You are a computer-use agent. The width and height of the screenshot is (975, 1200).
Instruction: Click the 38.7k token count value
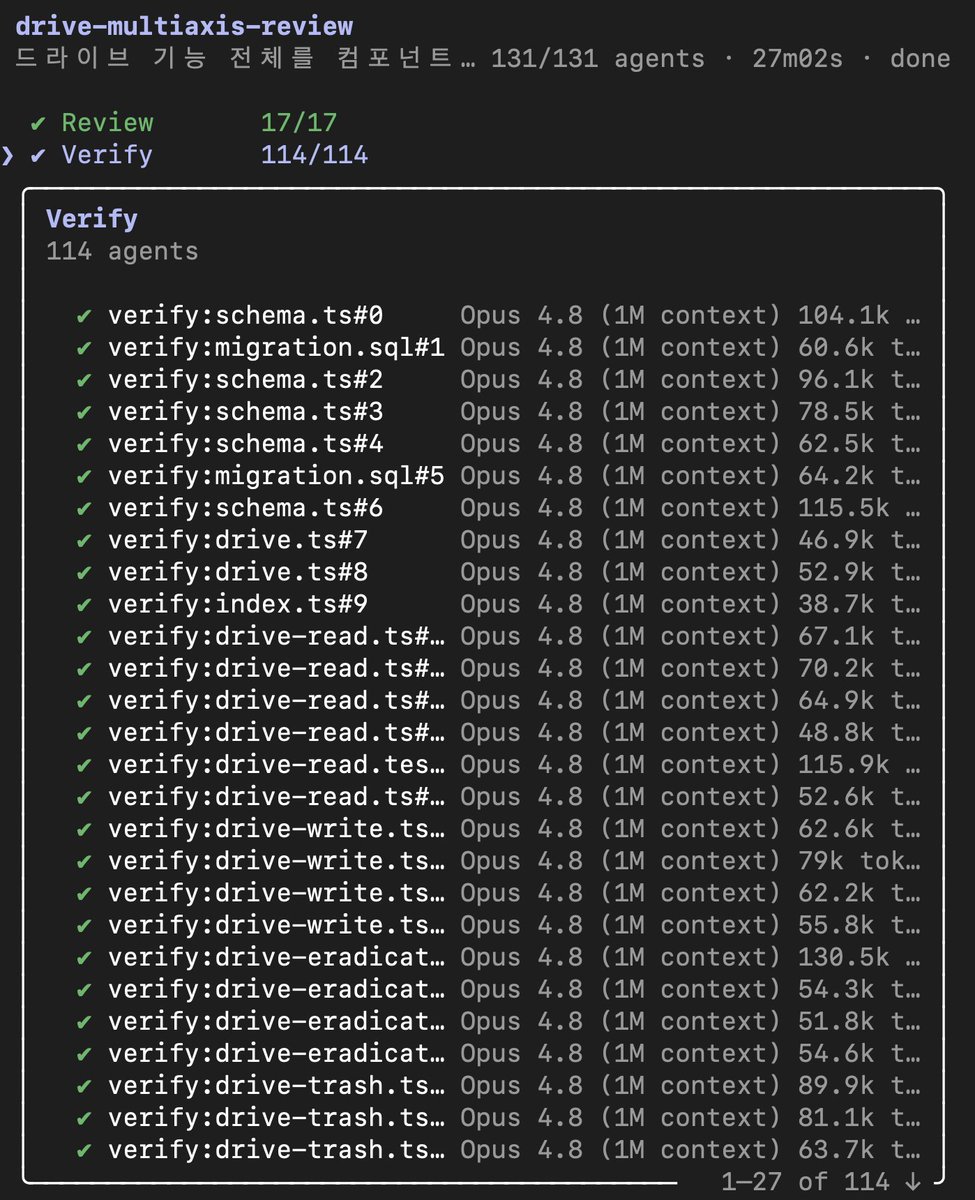click(x=836, y=604)
